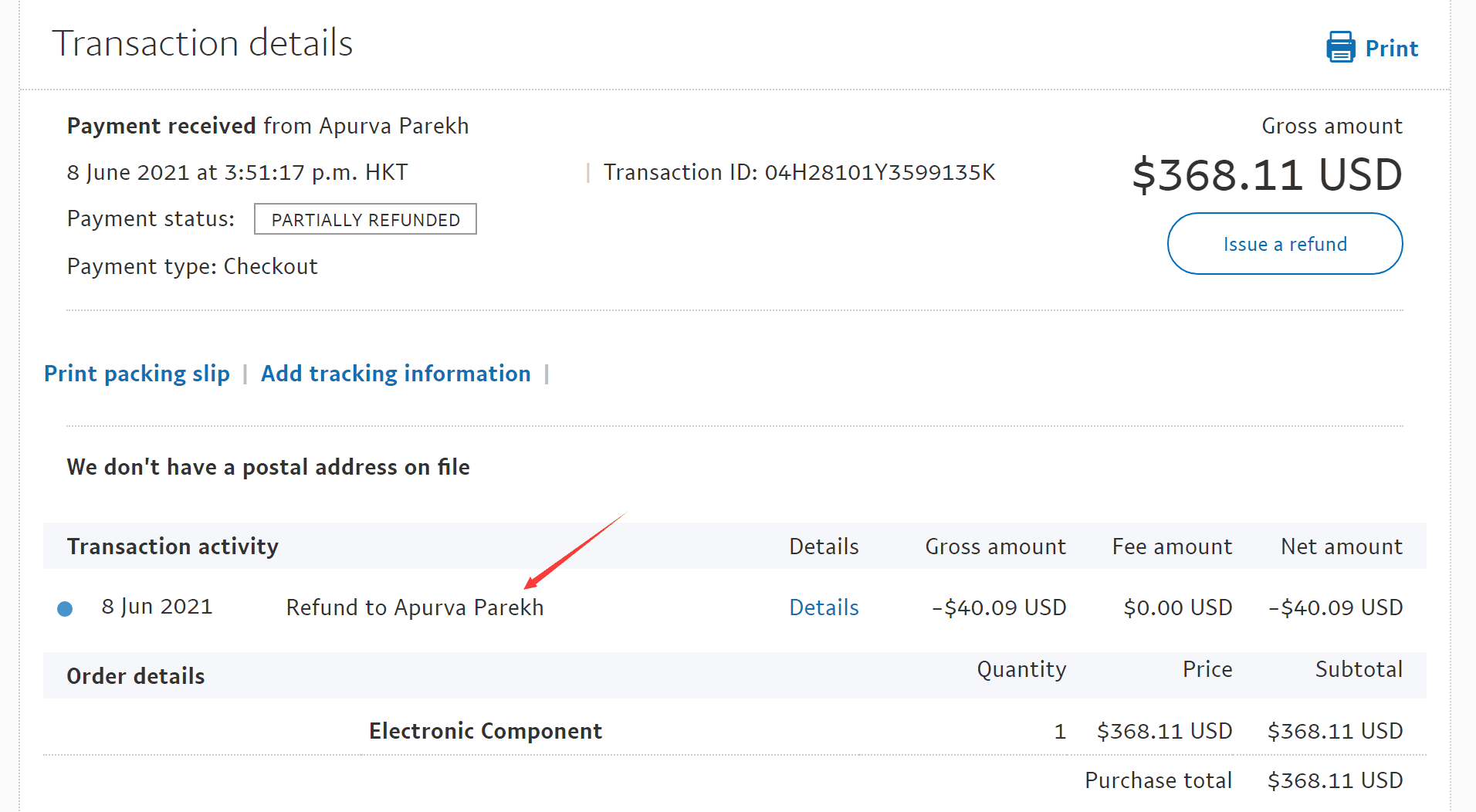
Task: Open Details link for the refund
Action: (823, 608)
